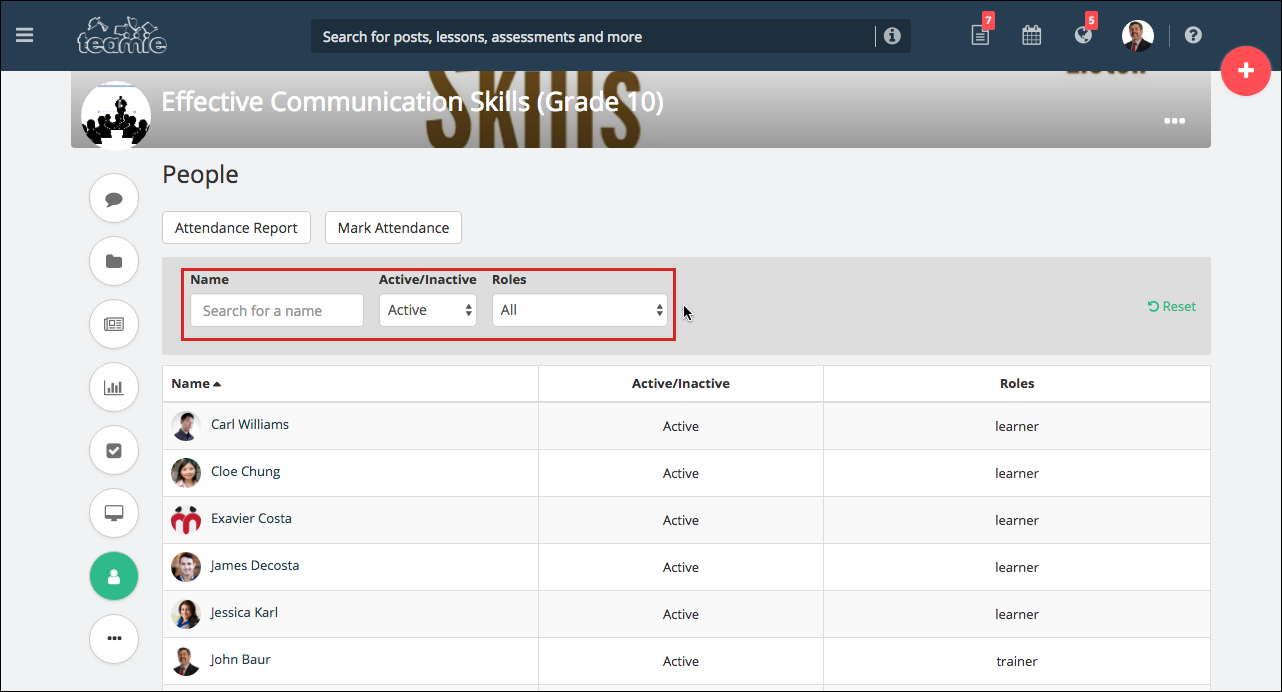This screenshot has width=1282, height=692.
Task: Focus the Search for a name field
Action: point(277,310)
